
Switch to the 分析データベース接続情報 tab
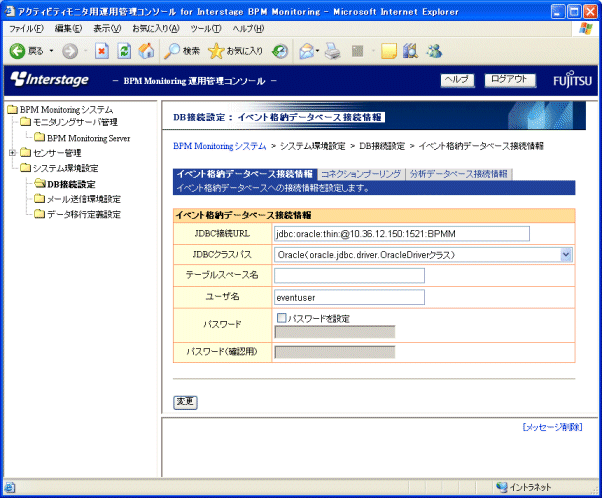click(459, 174)
